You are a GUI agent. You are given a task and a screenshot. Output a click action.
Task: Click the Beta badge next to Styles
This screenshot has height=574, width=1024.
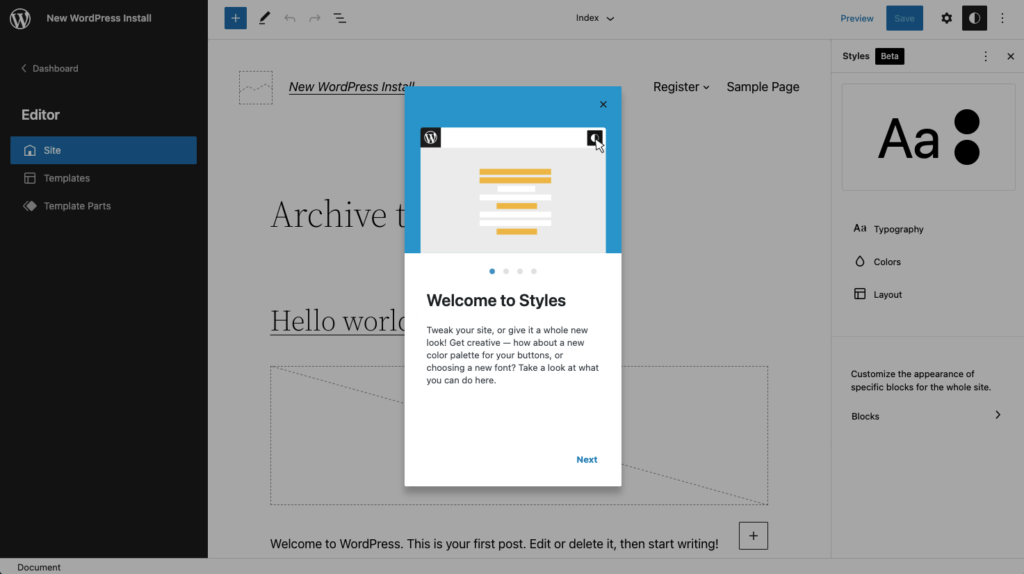click(889, 56)
